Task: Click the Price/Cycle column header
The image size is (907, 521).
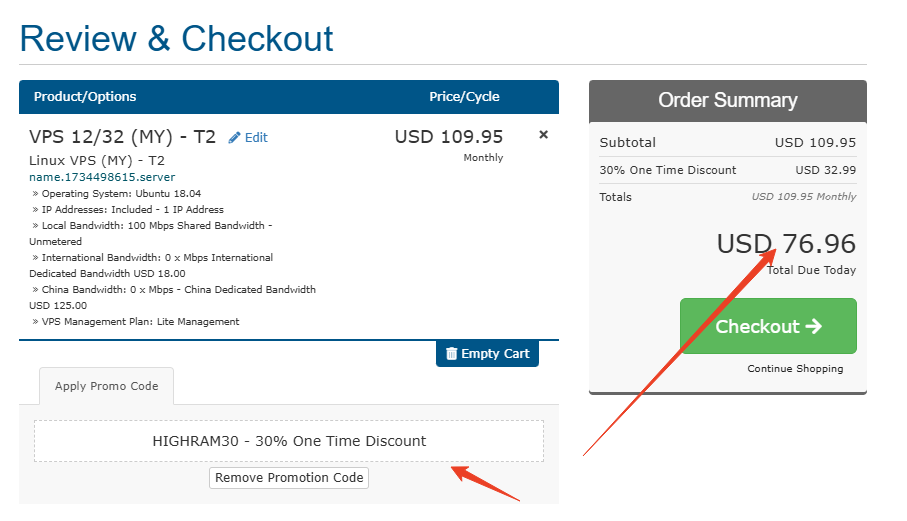Action: [464, 97]
